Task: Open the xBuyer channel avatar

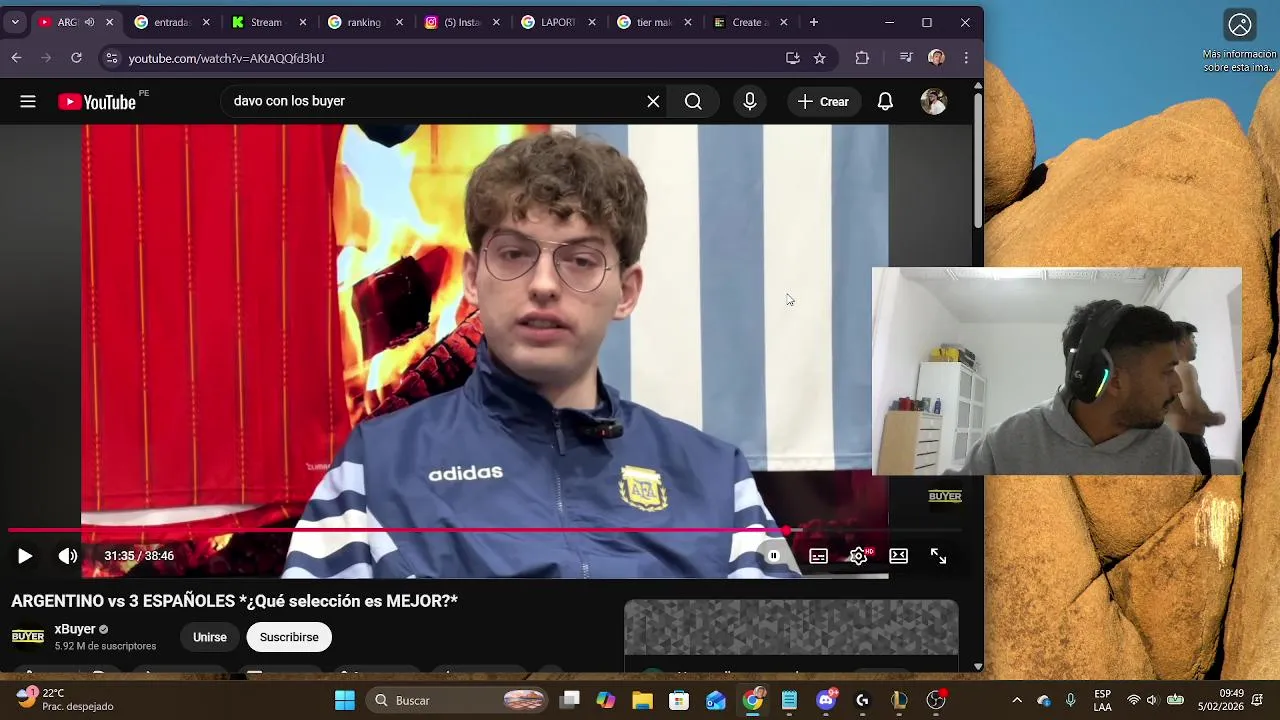Action: [28, 637]
